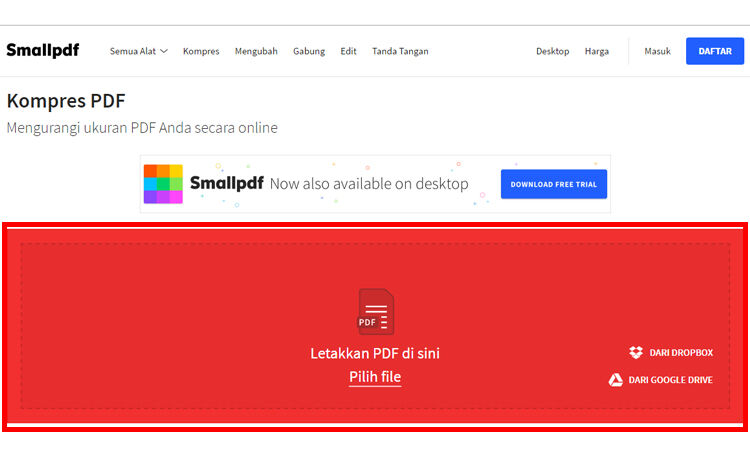Choose the DARI DROPBOX option

point(671,352)
